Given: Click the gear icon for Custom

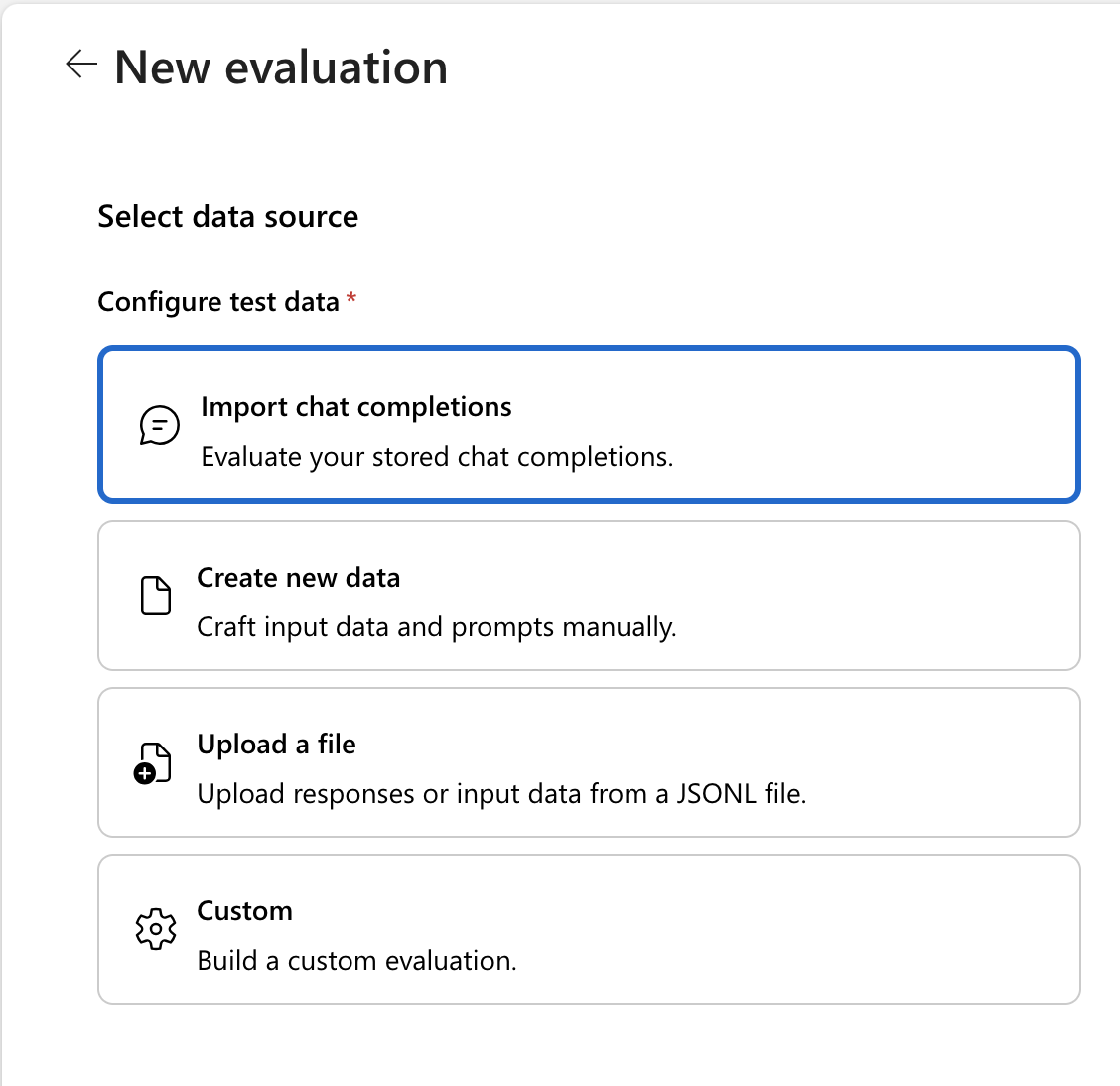Looking at the screenshot, I should pyautogui.click(x=156, y=929).
